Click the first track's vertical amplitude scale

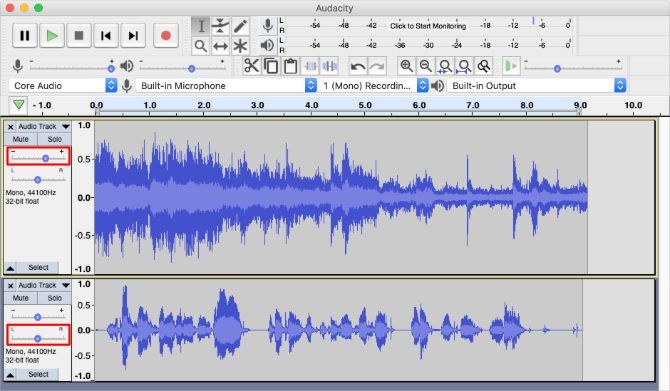83,197
